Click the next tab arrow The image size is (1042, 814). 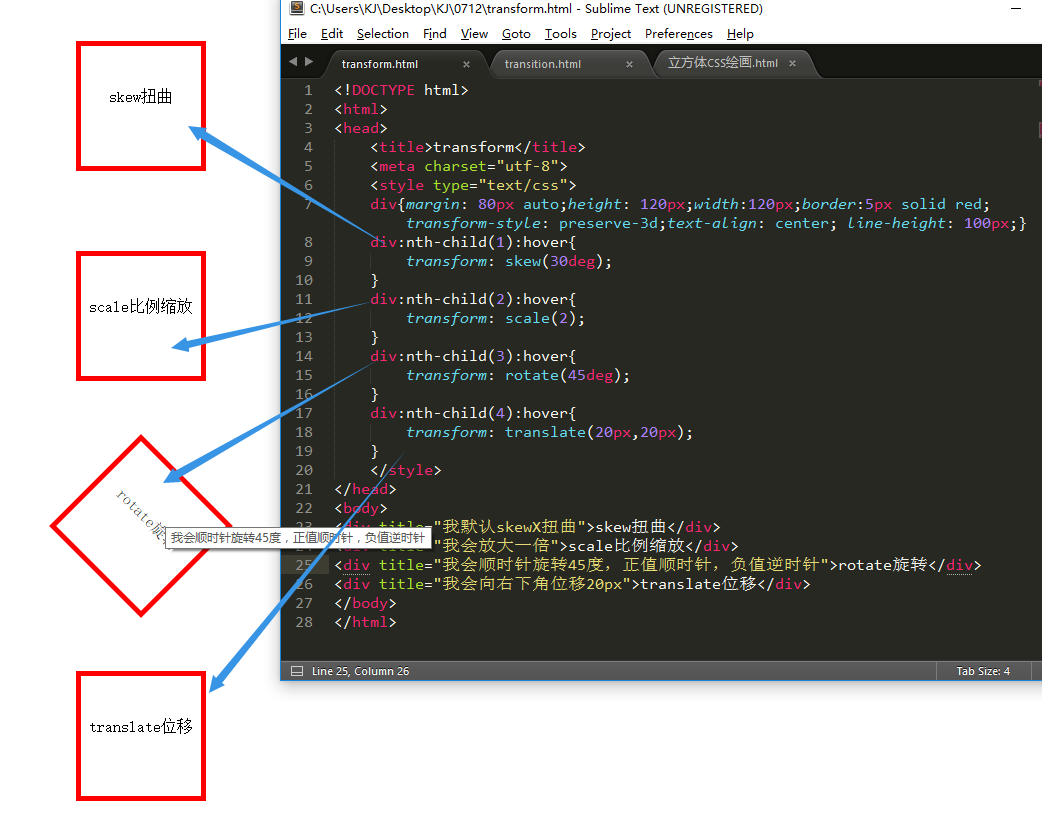309,62
